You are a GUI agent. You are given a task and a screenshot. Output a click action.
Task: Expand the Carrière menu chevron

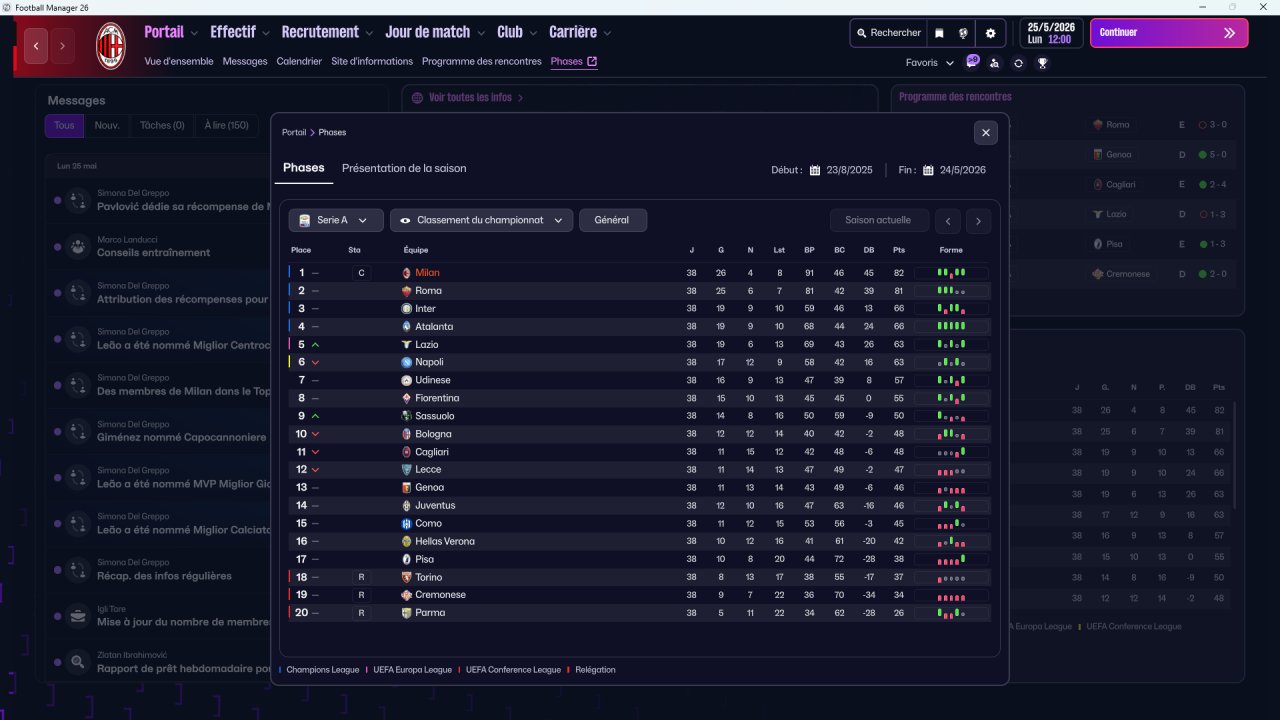pyautogui.click(x=607, y=33)
